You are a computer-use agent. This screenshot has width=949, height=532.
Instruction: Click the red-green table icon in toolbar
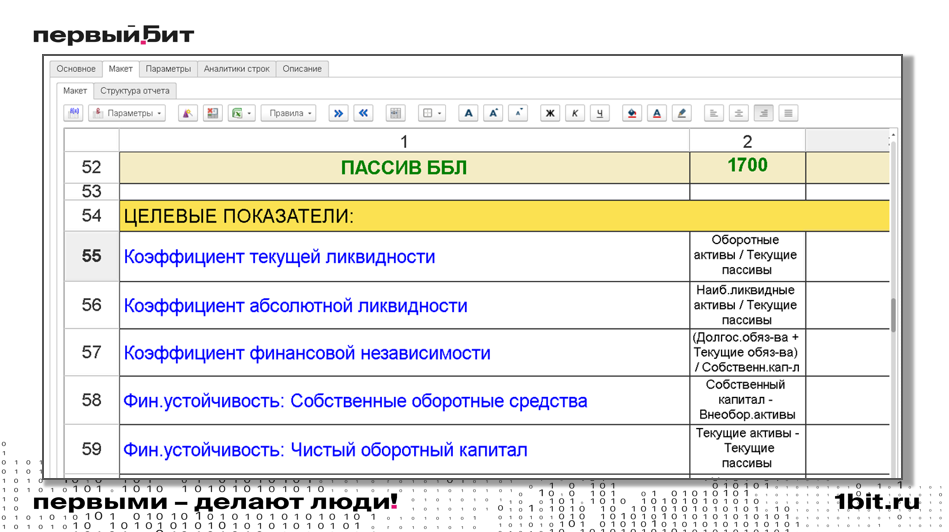coord(212,113)
